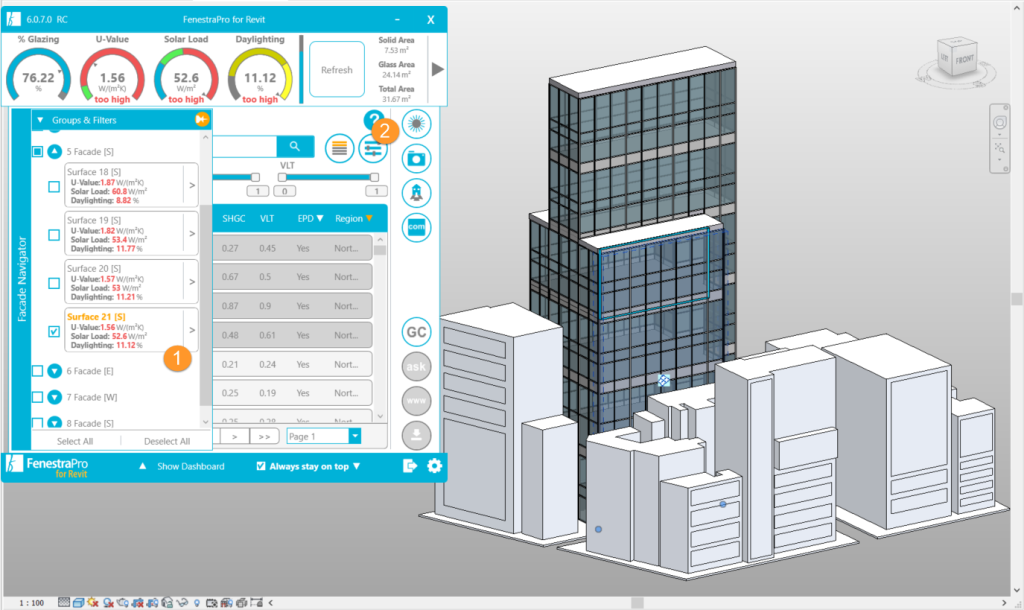Check the 6 Facade [E] checkbox
The width and height of the screenshot is (1024, 610).
[37, 371]
